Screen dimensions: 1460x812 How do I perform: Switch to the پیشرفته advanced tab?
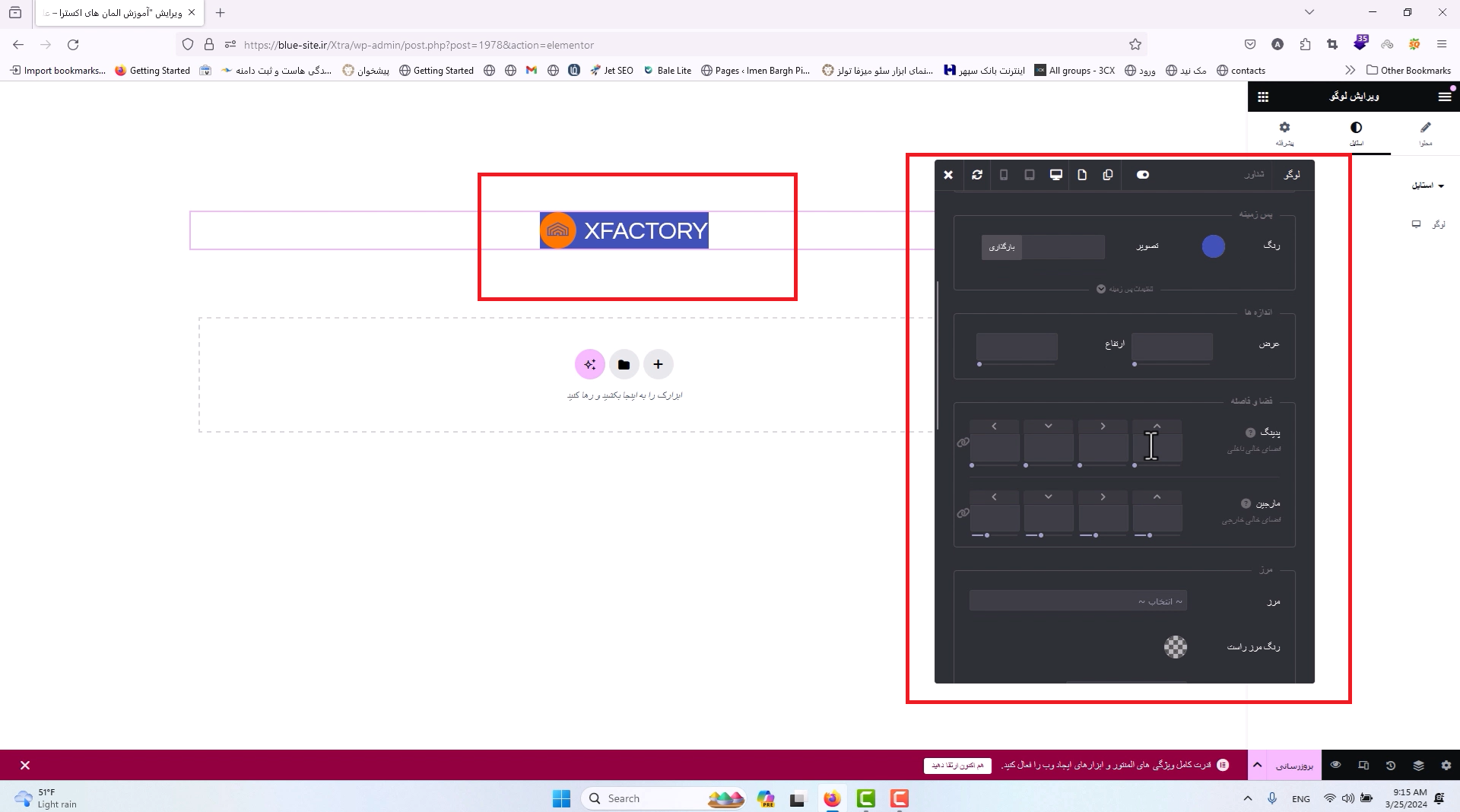pos(1285,133)
